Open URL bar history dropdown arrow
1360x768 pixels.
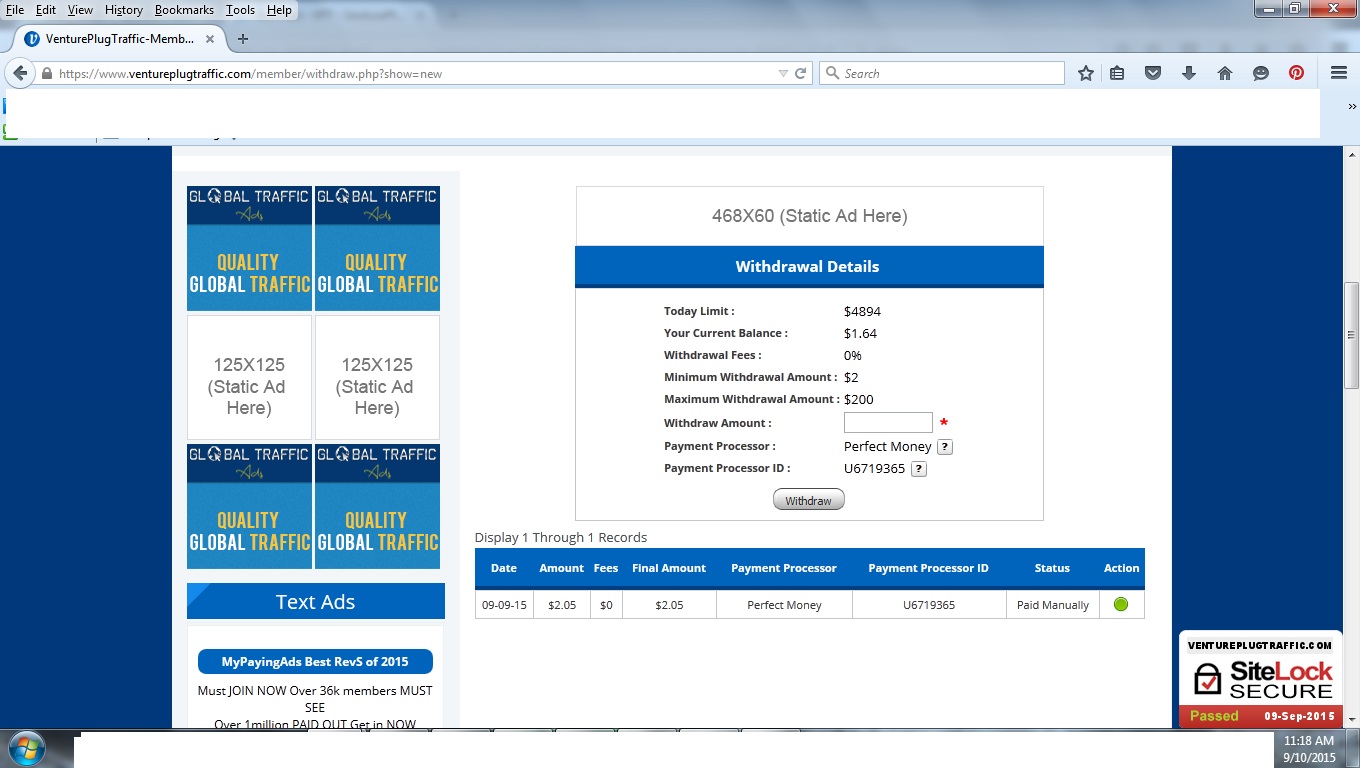(x=783, y=73)
